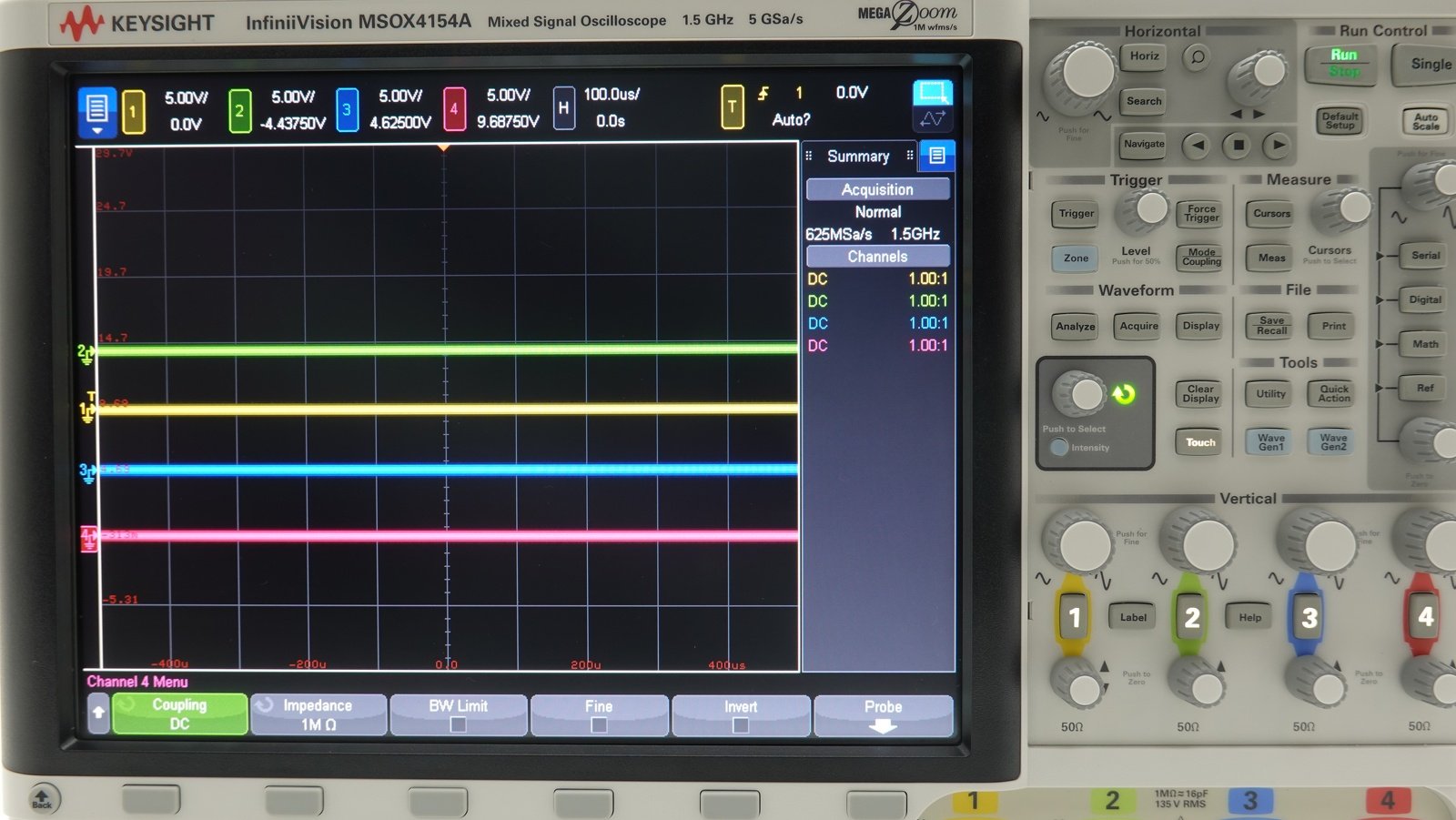Screen dimensions: 1456x820
Task: Open the trigger T indicator
Action: coord(732,107)
